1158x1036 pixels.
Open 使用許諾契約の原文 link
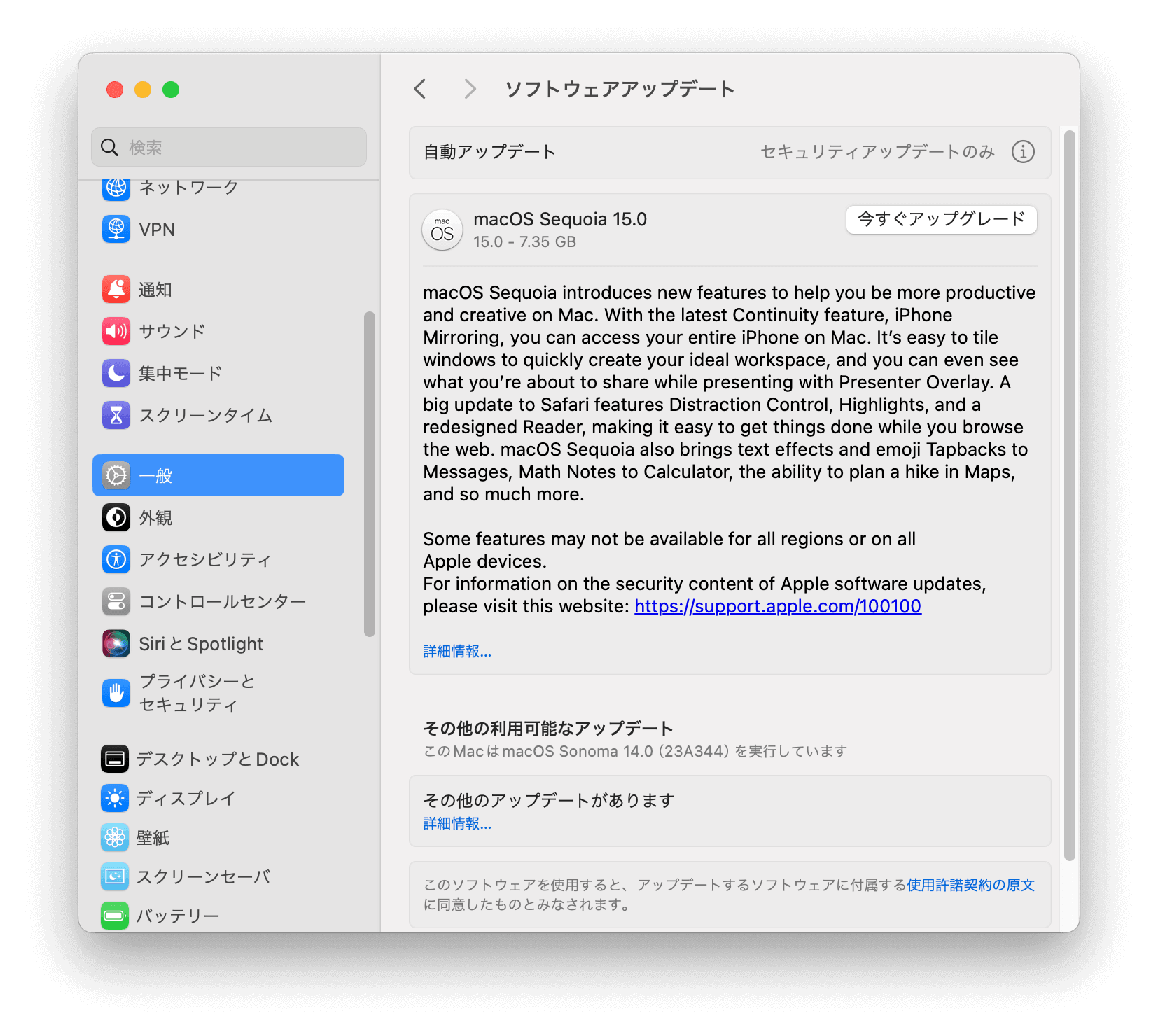click(970, 885)
